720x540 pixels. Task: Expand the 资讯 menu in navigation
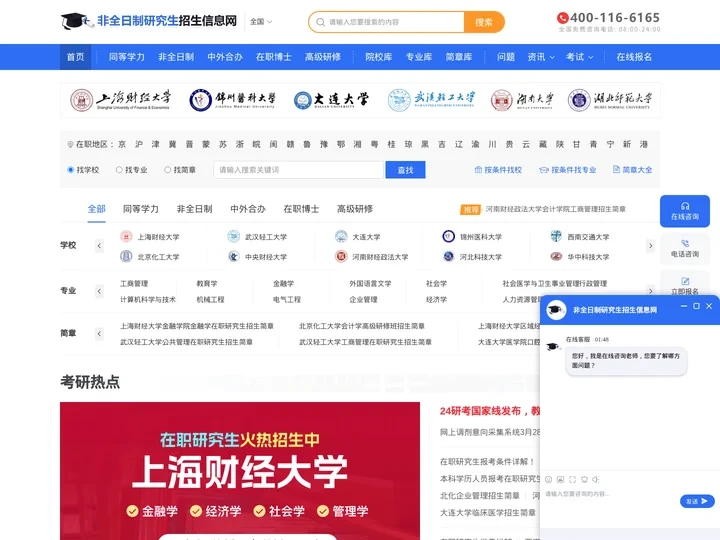pyautogui.click(x=541, y=57)
